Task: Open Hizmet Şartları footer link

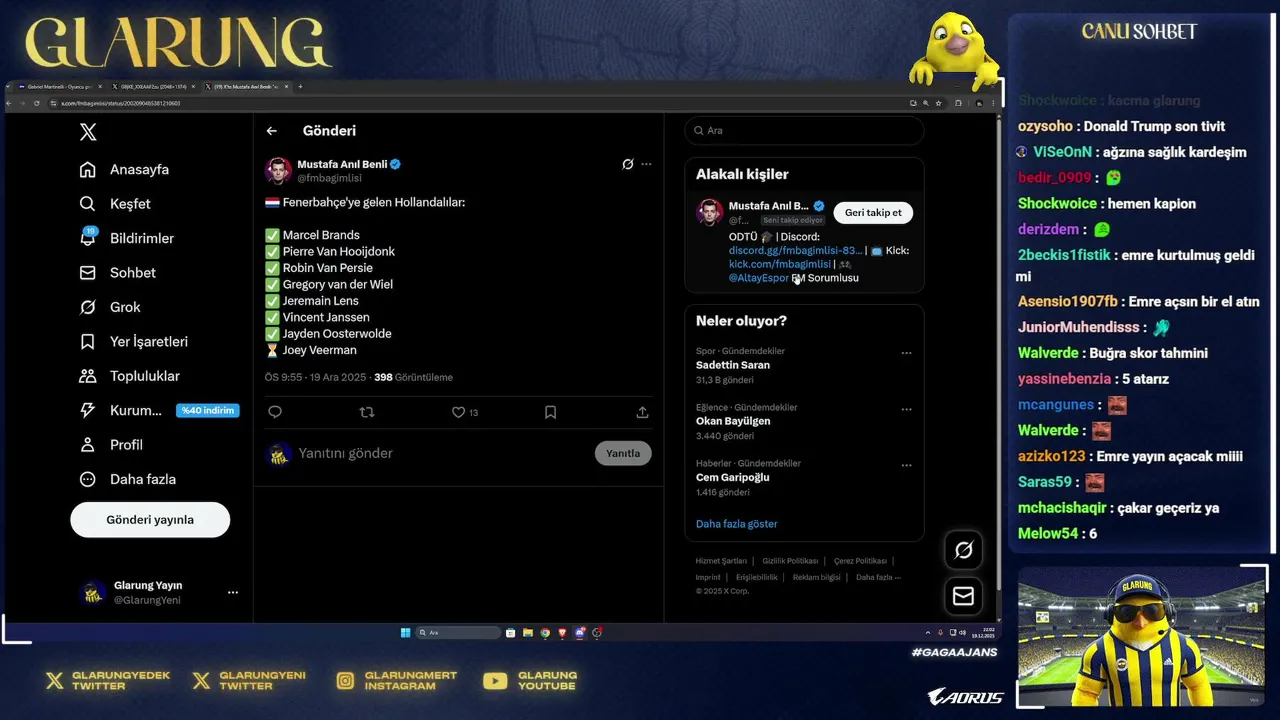Action: pos(721,561)
